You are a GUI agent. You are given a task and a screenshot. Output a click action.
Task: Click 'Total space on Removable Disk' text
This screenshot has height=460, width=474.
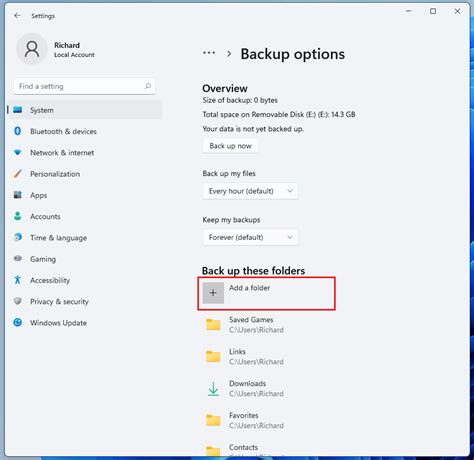point(279,115)
